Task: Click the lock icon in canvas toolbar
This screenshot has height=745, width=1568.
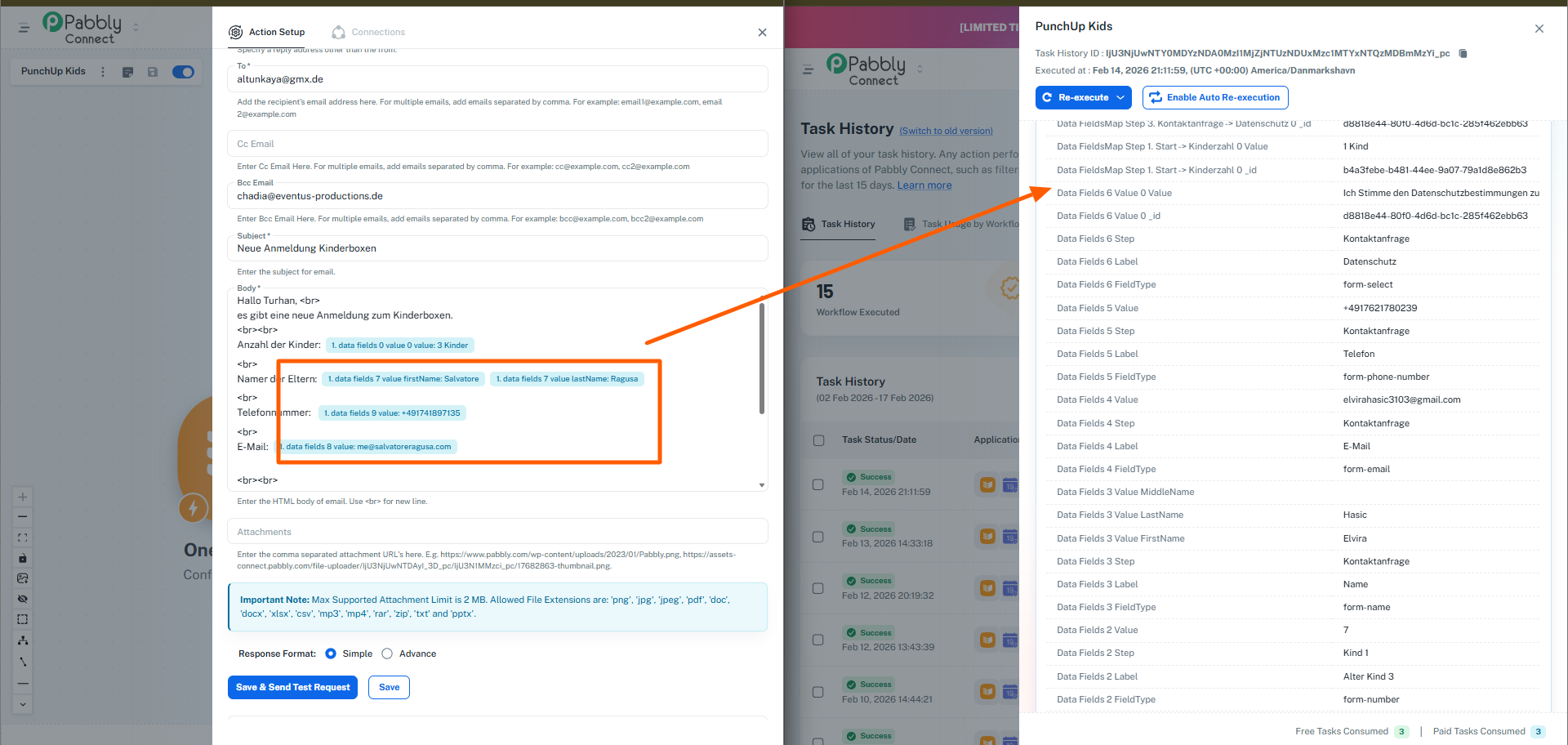Action: tap(23, 558)
